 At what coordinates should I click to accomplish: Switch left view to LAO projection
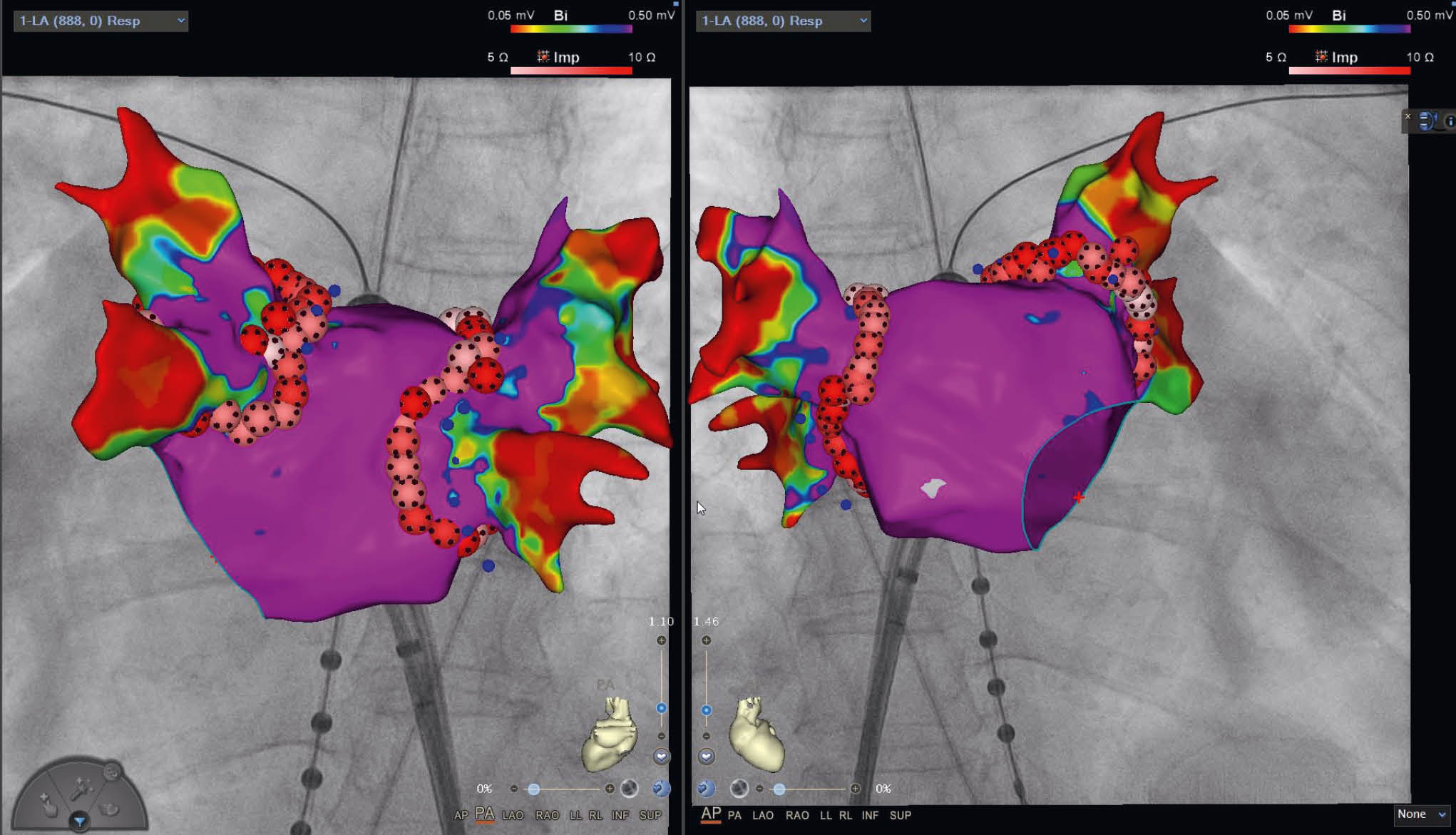tap(513, 815)
